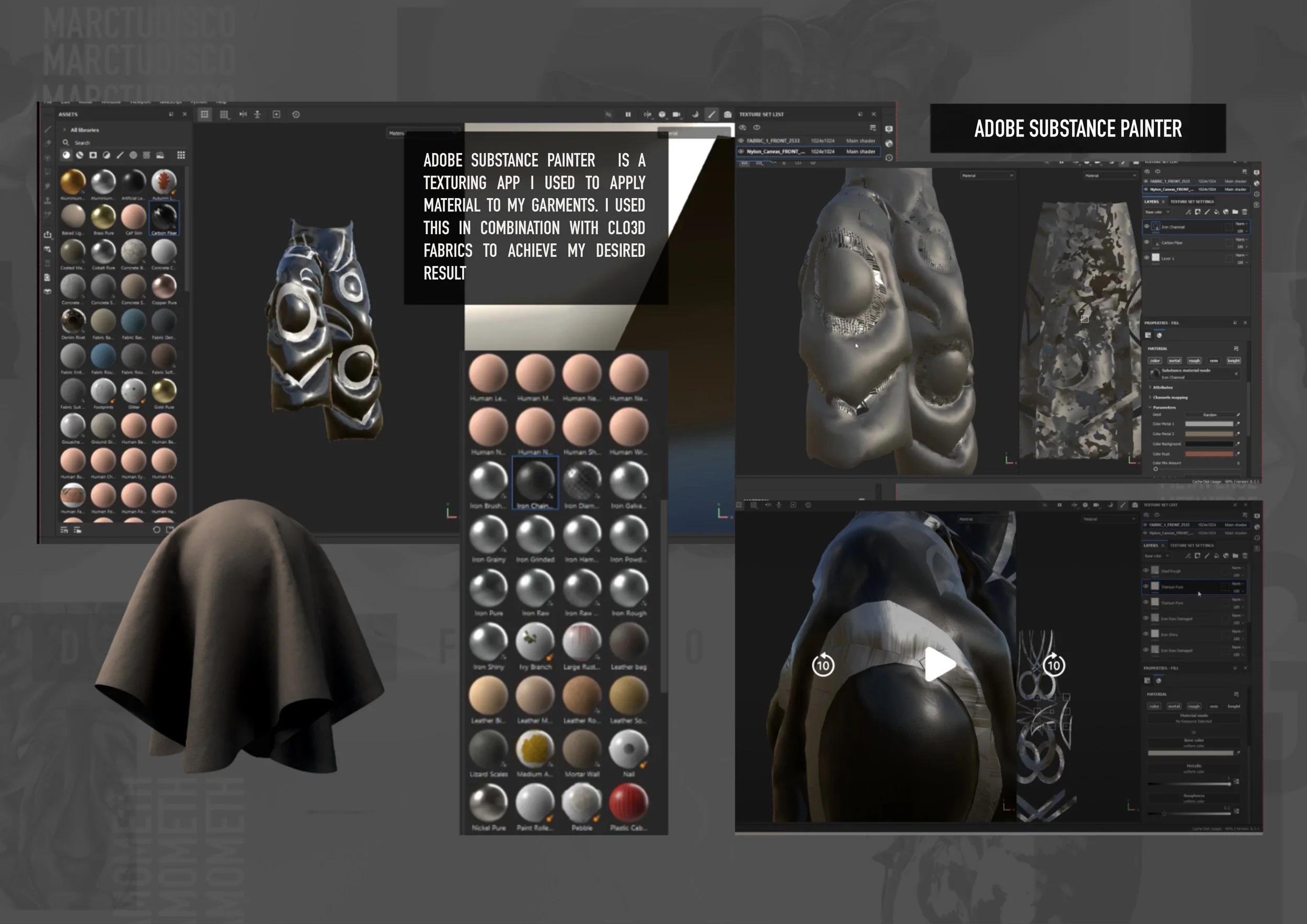
Task: Toggle eye for FABRIC_1_FRONT_2533 texture set
Action: point(741,141)
